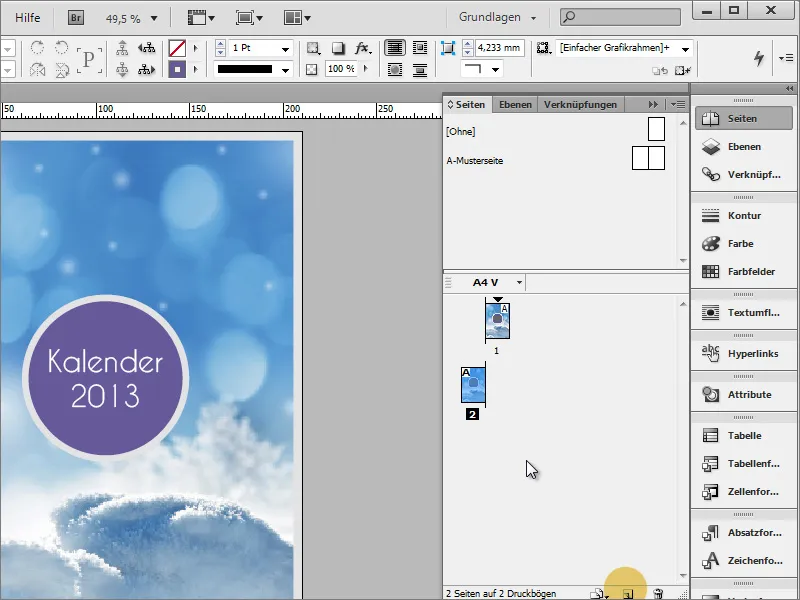Open the stroke type line dropdown
The image size is (800, 600).
point(285,70)
